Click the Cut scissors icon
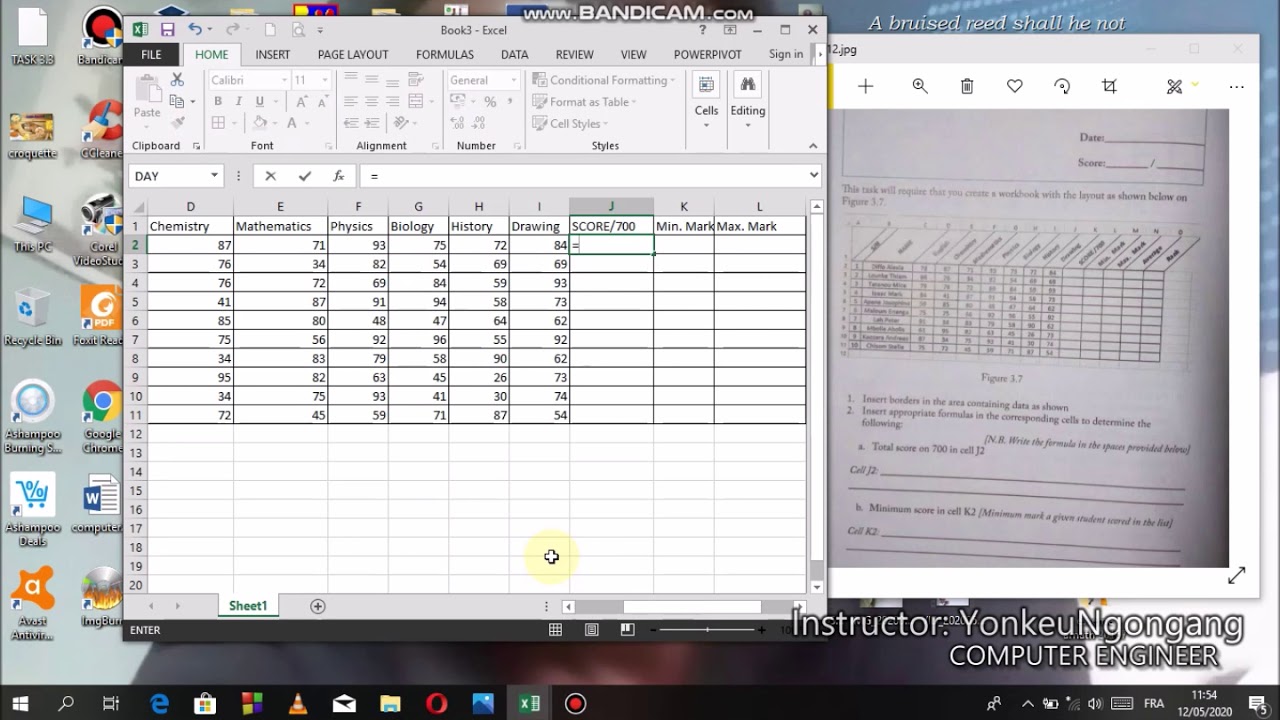 tap(178, 80)
